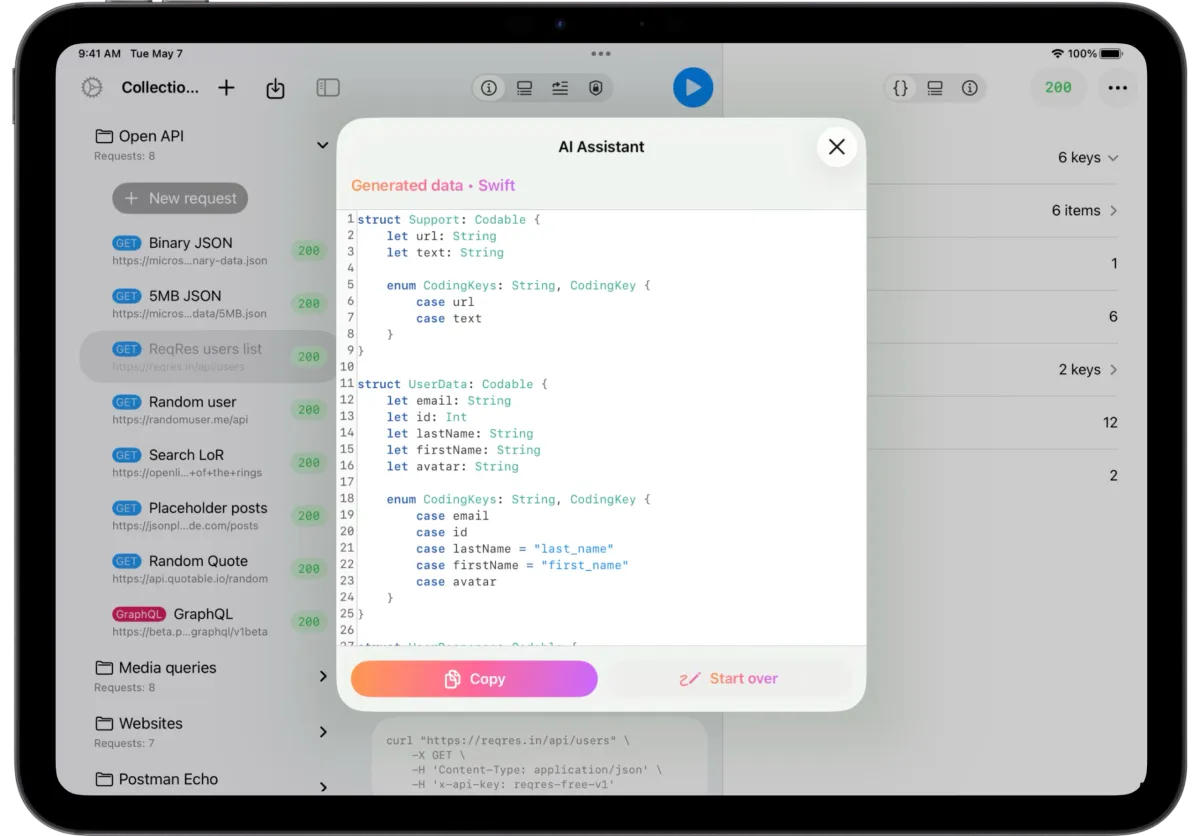
Task: Open the request authentication lock tab
Action: pos(595,88)
